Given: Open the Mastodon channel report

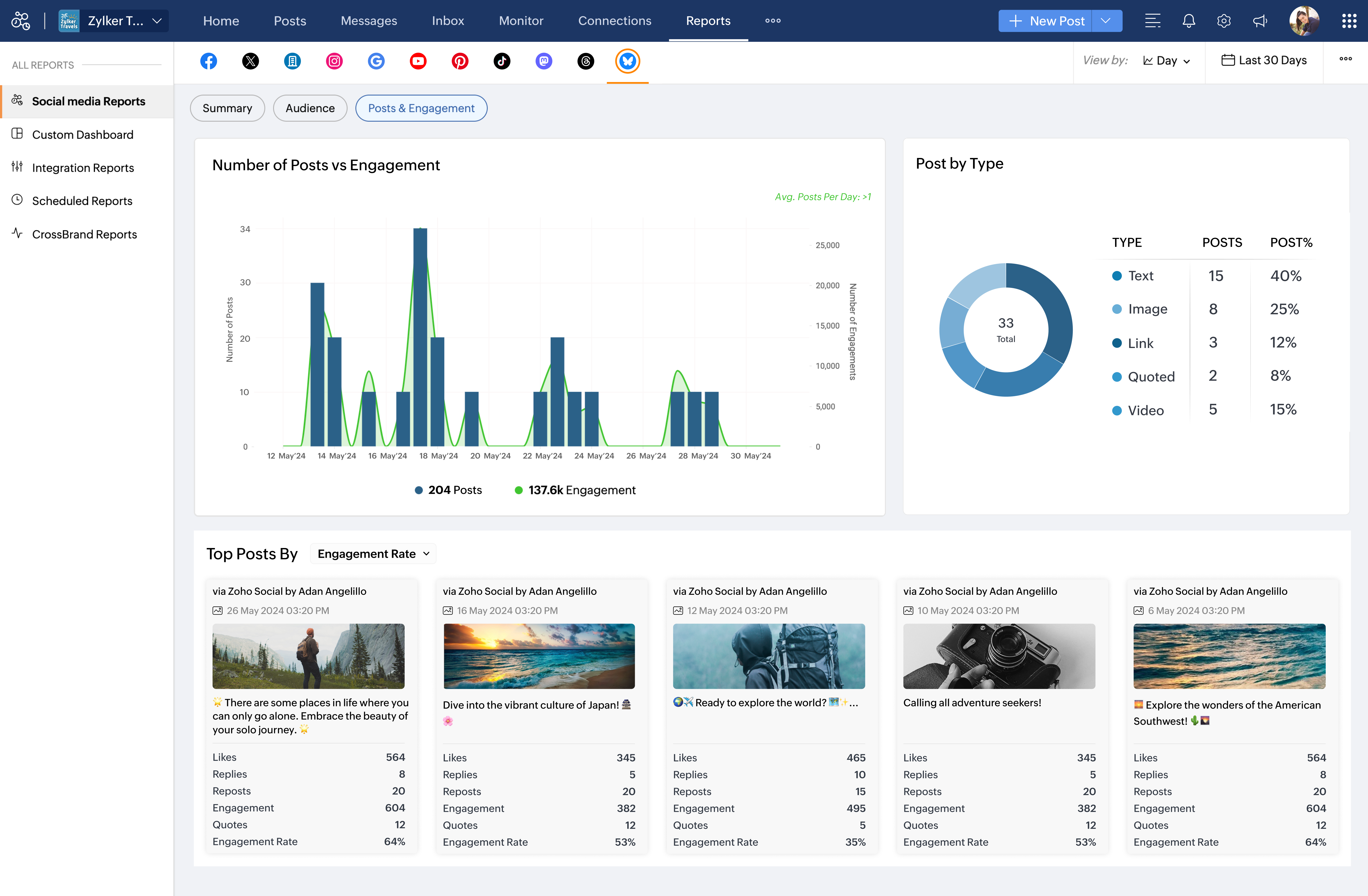Looking at the screenshot, I should click(x=544, y=61).
